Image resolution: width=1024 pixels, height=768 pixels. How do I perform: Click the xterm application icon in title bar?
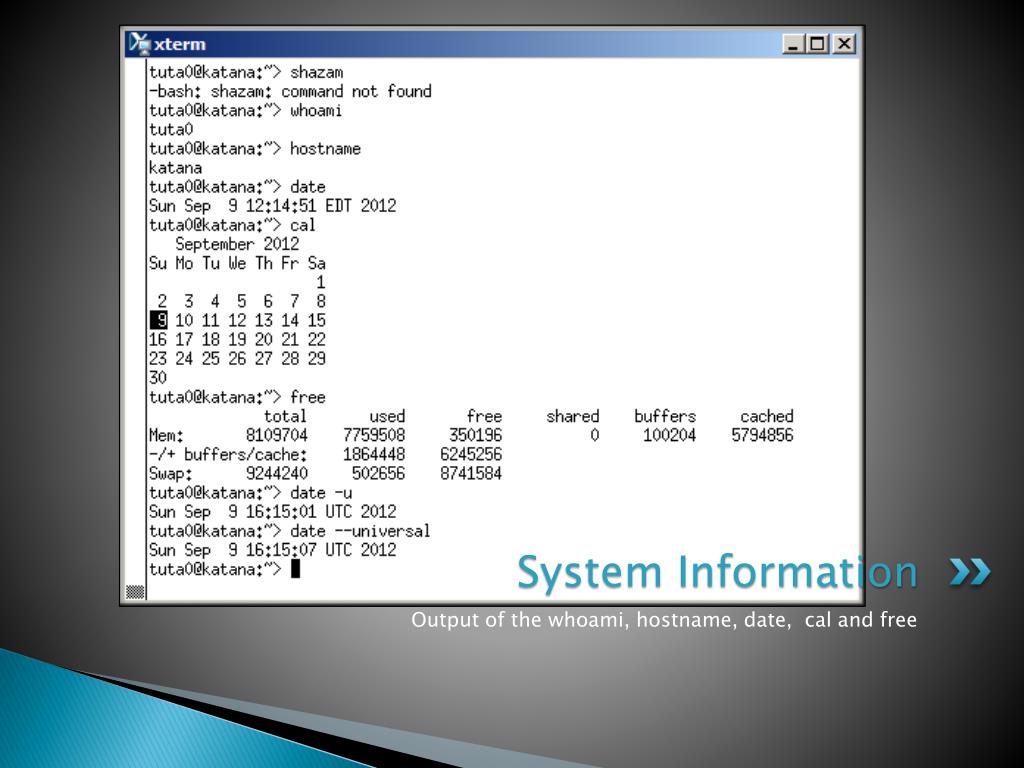pos(139,44)
